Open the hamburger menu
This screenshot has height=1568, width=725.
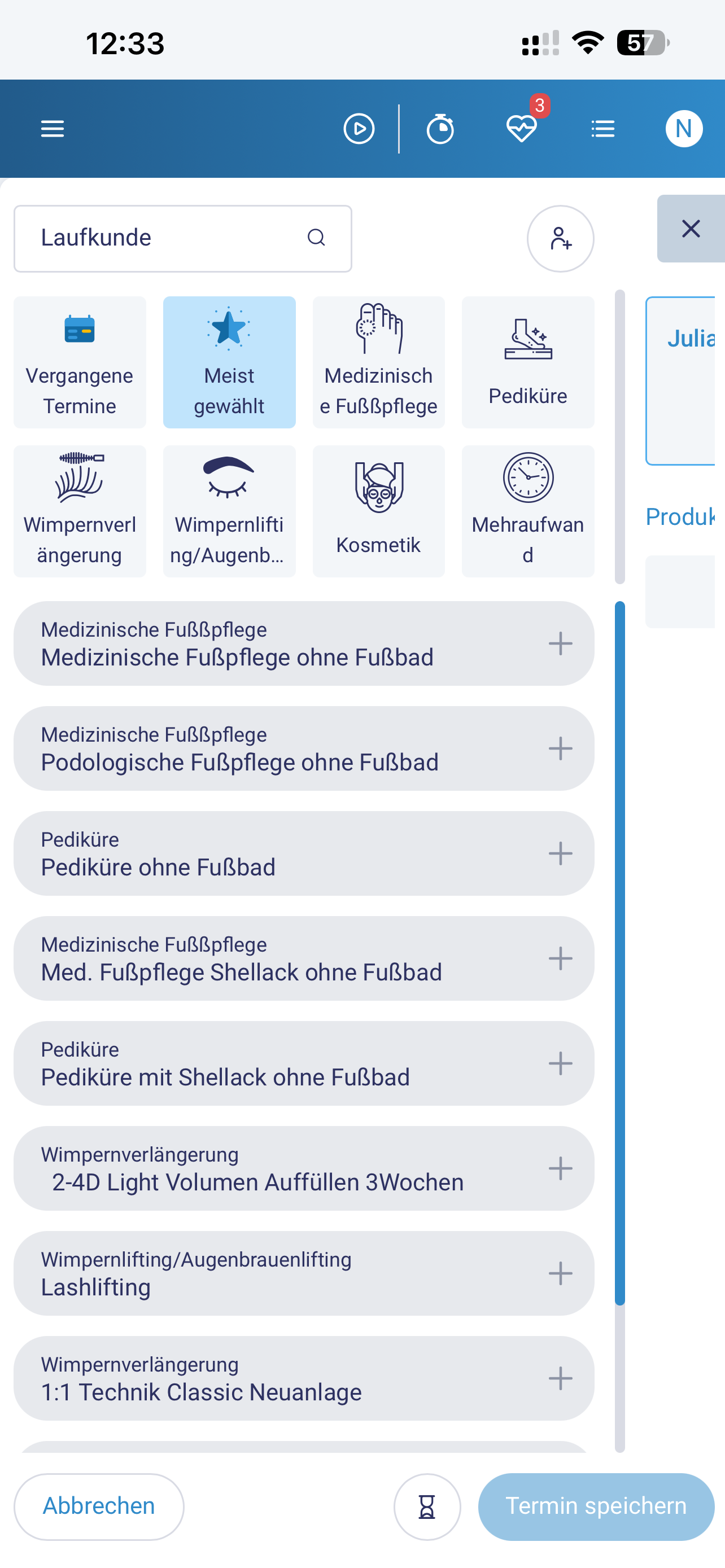(53, 129)
